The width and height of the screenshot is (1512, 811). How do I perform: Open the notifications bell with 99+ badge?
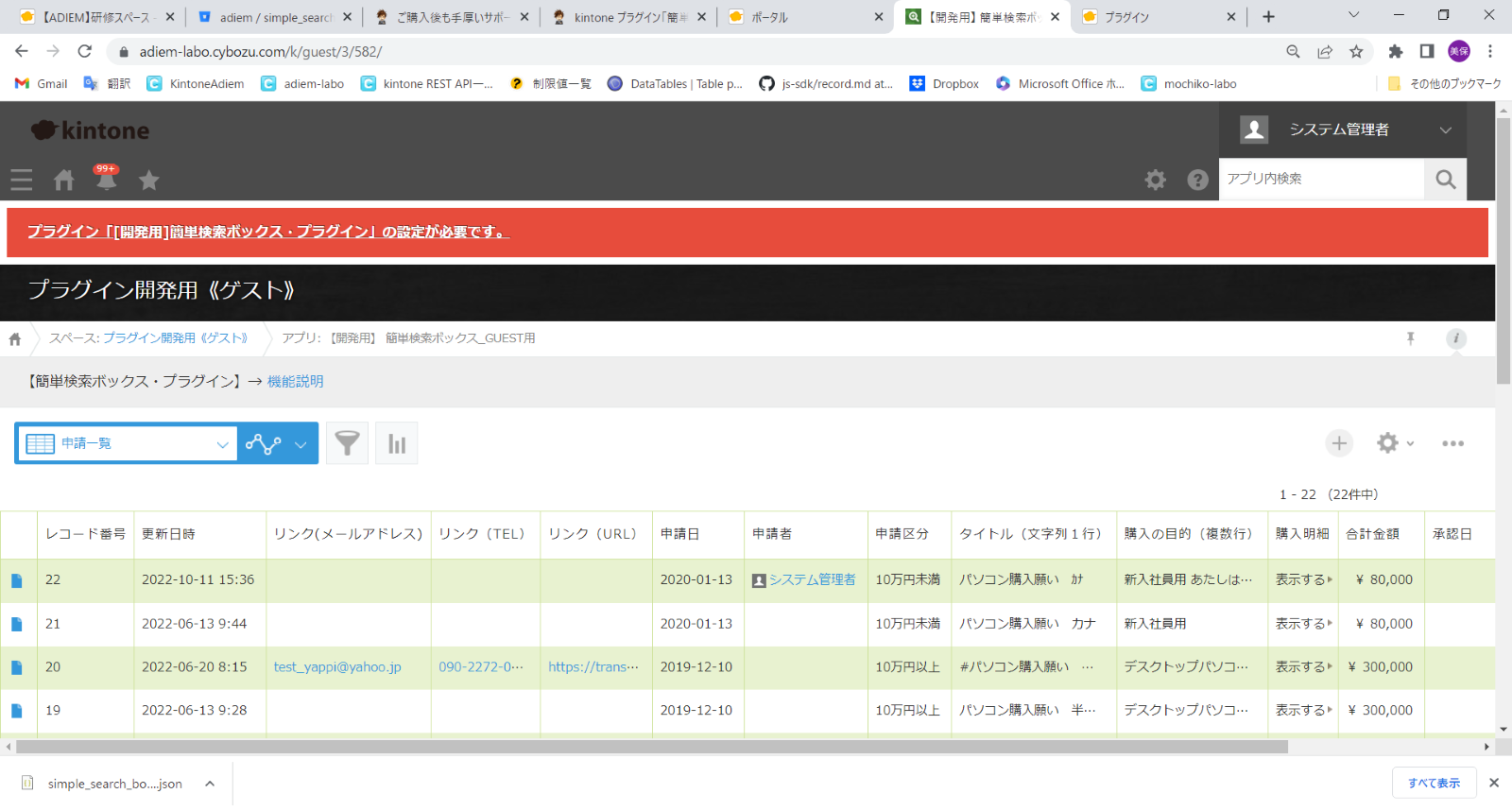click(x=106, y=179)
